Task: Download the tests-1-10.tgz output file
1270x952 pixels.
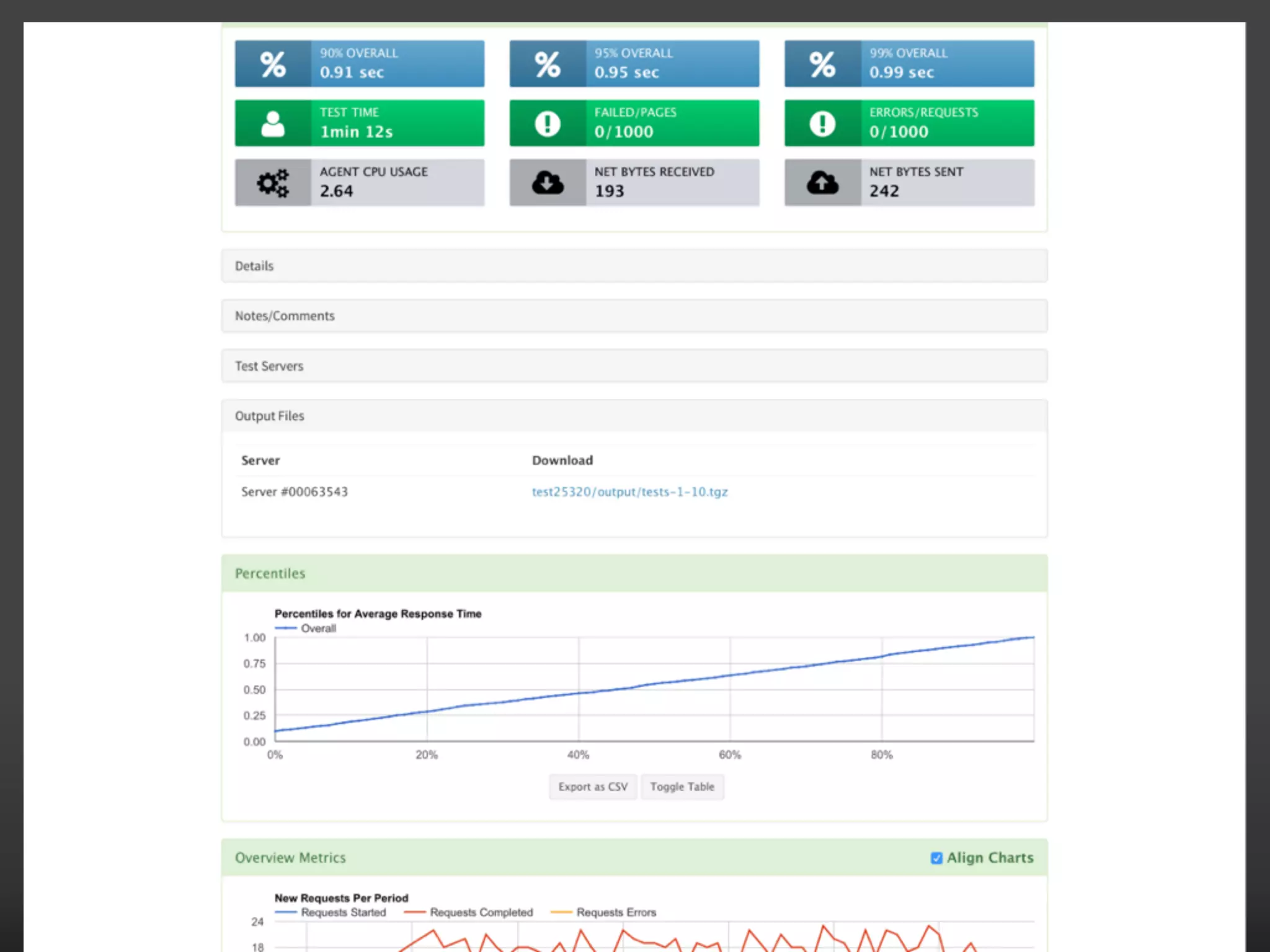Action: 629,492
